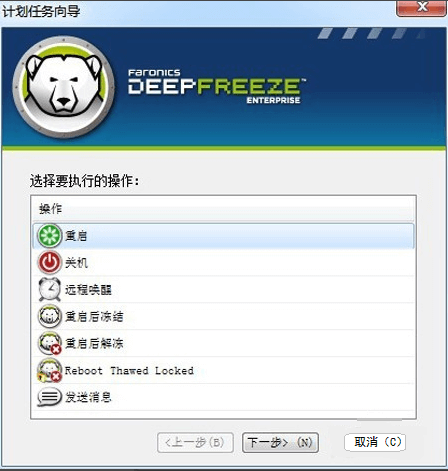
Task: Select the 关机 action text
Action: tap(76, 263)
